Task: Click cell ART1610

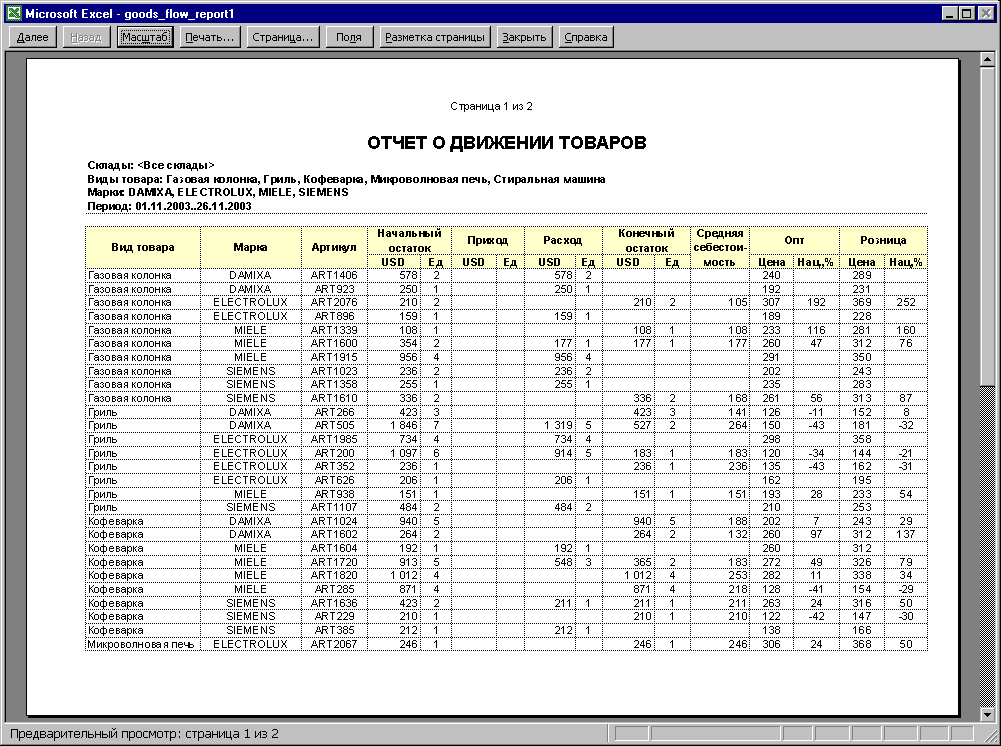Action: (334, 398)
